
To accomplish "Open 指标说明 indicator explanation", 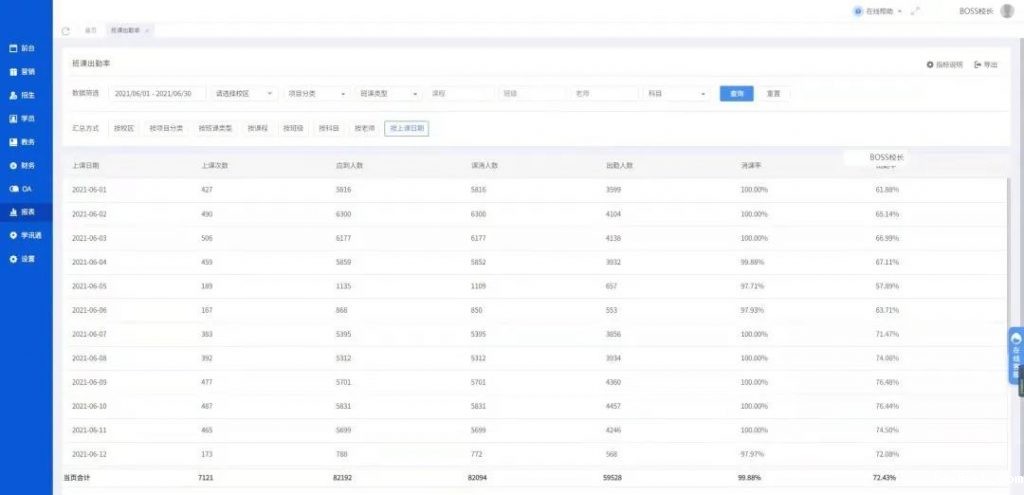I will tap(944, 64).
